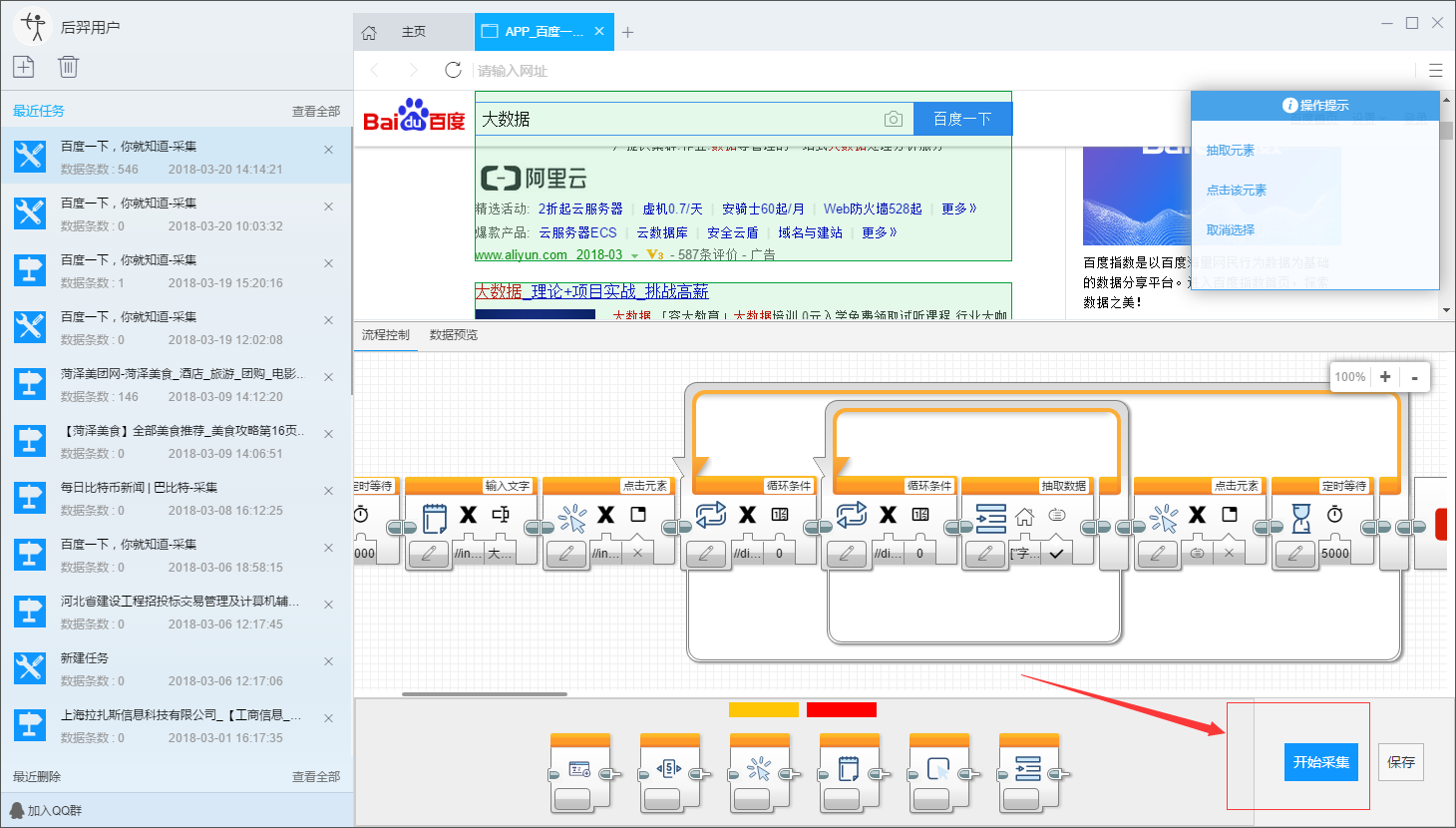Select the click-element block in bottom palette
Screen dimensions: 1456x828
759,770
